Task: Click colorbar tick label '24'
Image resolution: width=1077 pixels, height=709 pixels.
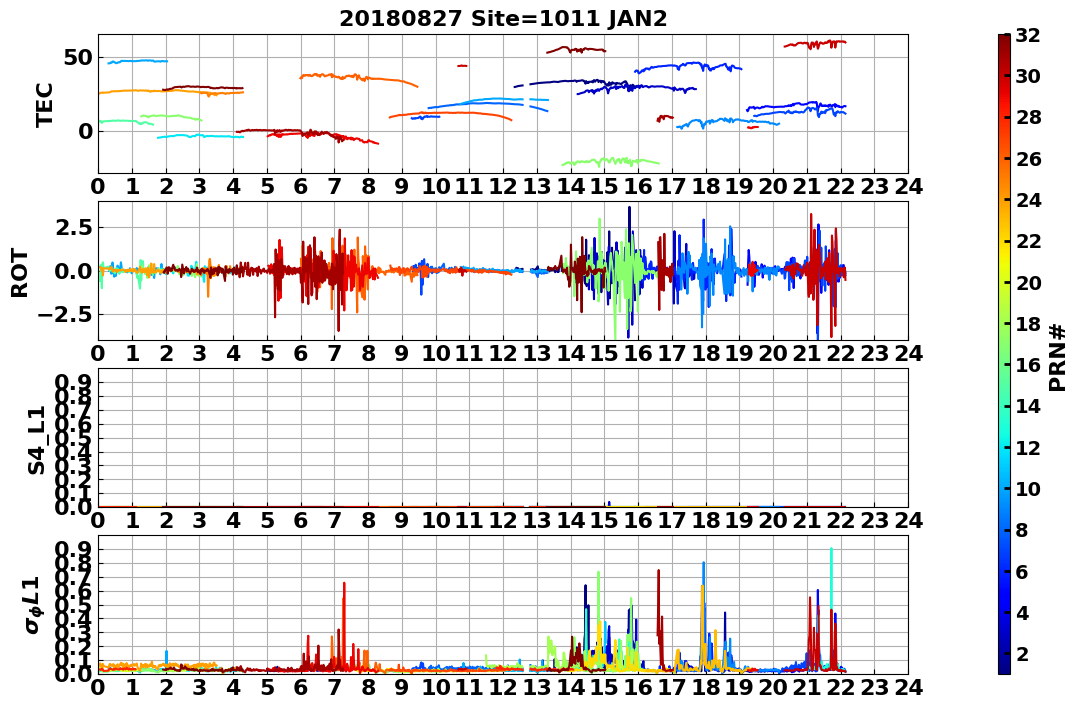Action: click(1028, 200)
